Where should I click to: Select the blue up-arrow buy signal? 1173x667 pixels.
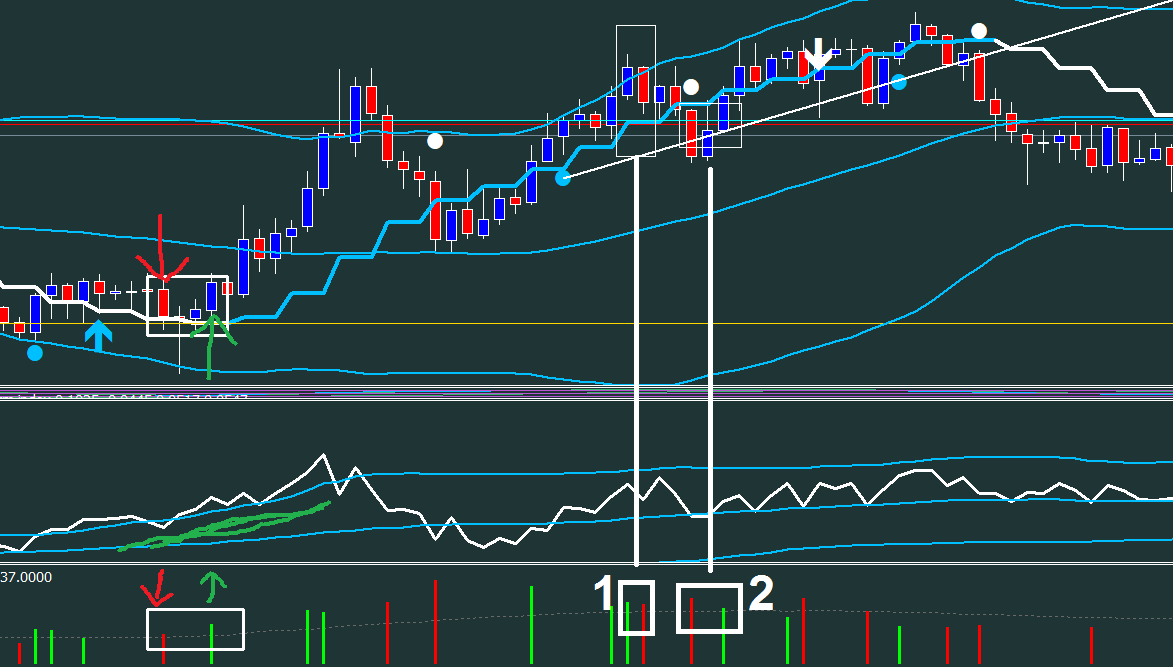click(x=98, y=336)
